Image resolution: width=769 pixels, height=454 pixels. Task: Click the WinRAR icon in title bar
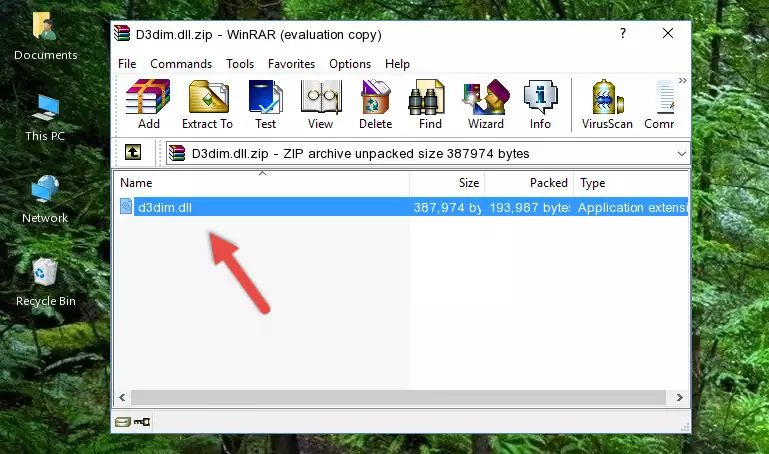[x=122, y=33]
